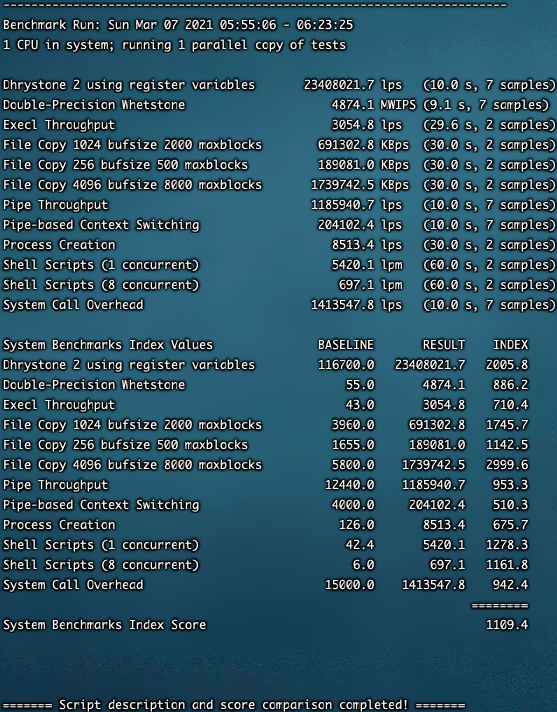The image size is (557, 712).
Task: Click the "System Benchmarks Index Score" label
Action: [104, 625]
